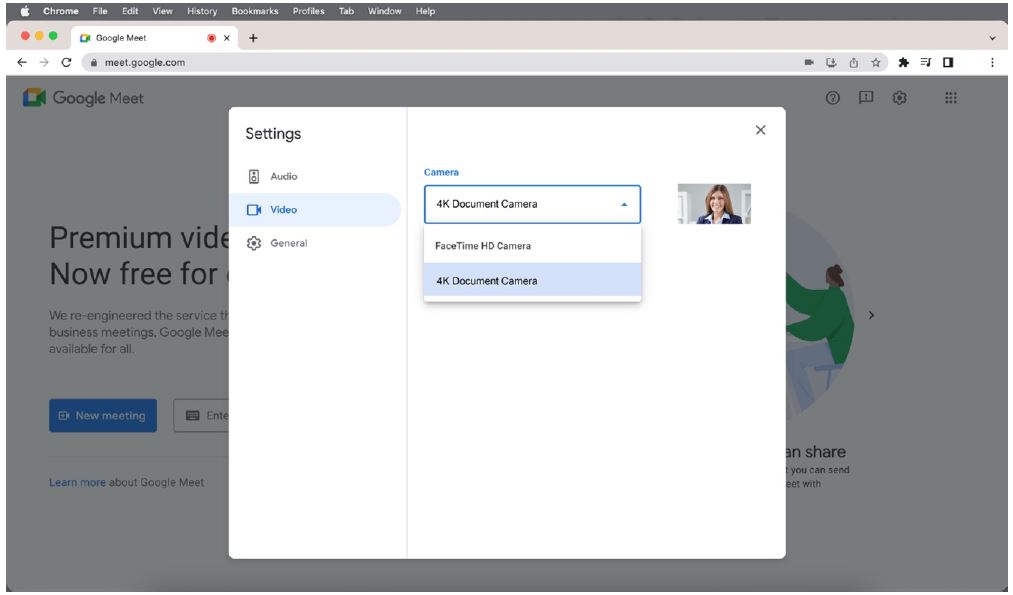Open a new browser tab with plus
Viewport: 1013px width, 595px height.
point(253,38)
